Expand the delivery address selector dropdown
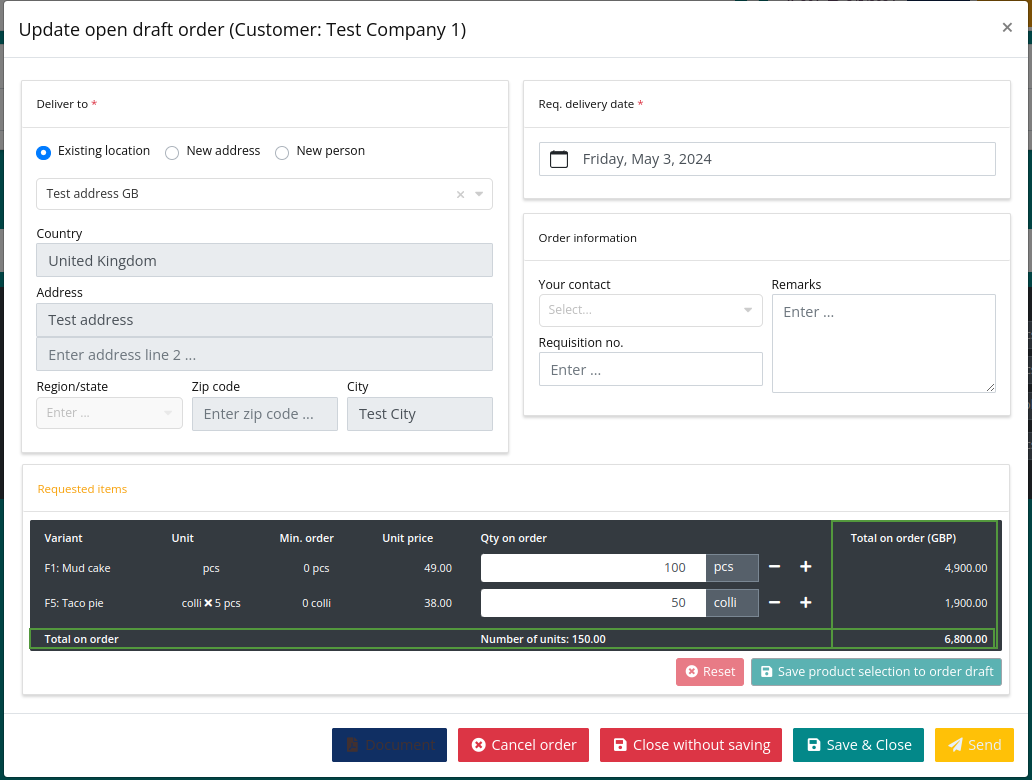The height and width of the screenshot is (780, 1032). tap(481, 194)
